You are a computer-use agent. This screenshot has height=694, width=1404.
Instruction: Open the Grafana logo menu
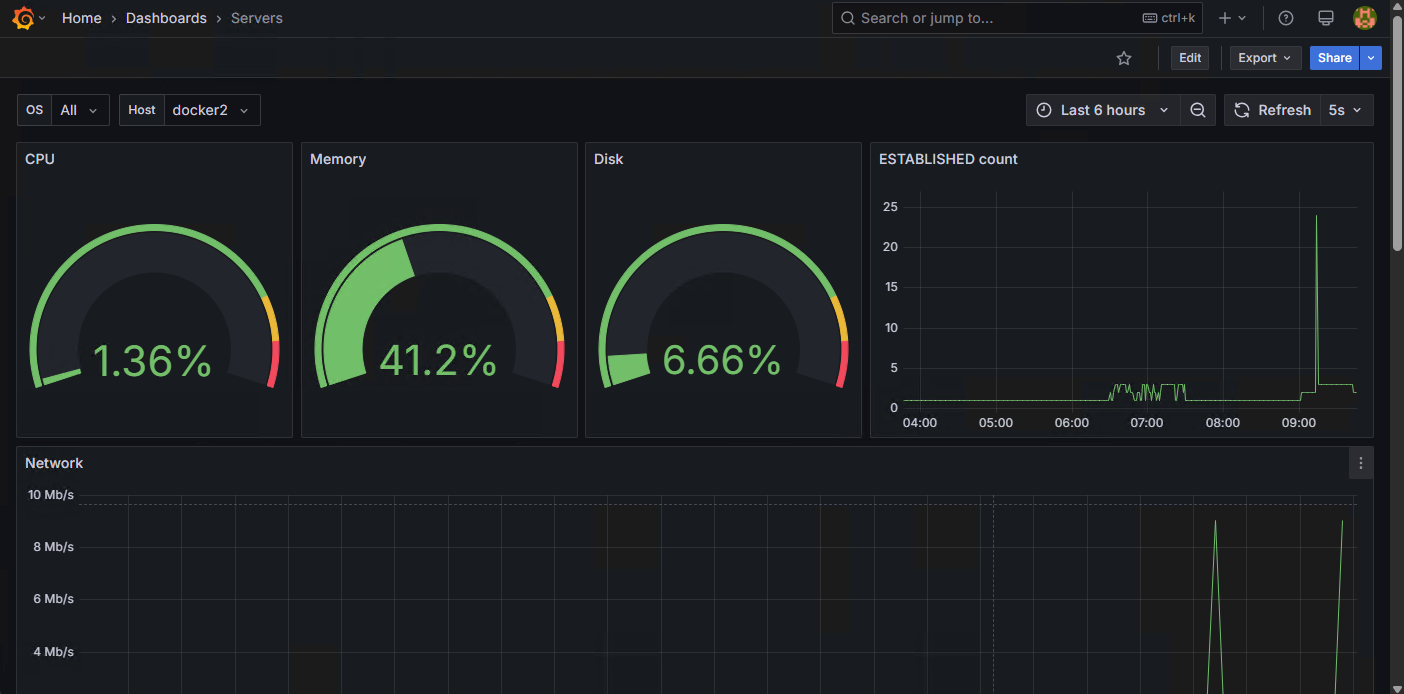(24, 18)
